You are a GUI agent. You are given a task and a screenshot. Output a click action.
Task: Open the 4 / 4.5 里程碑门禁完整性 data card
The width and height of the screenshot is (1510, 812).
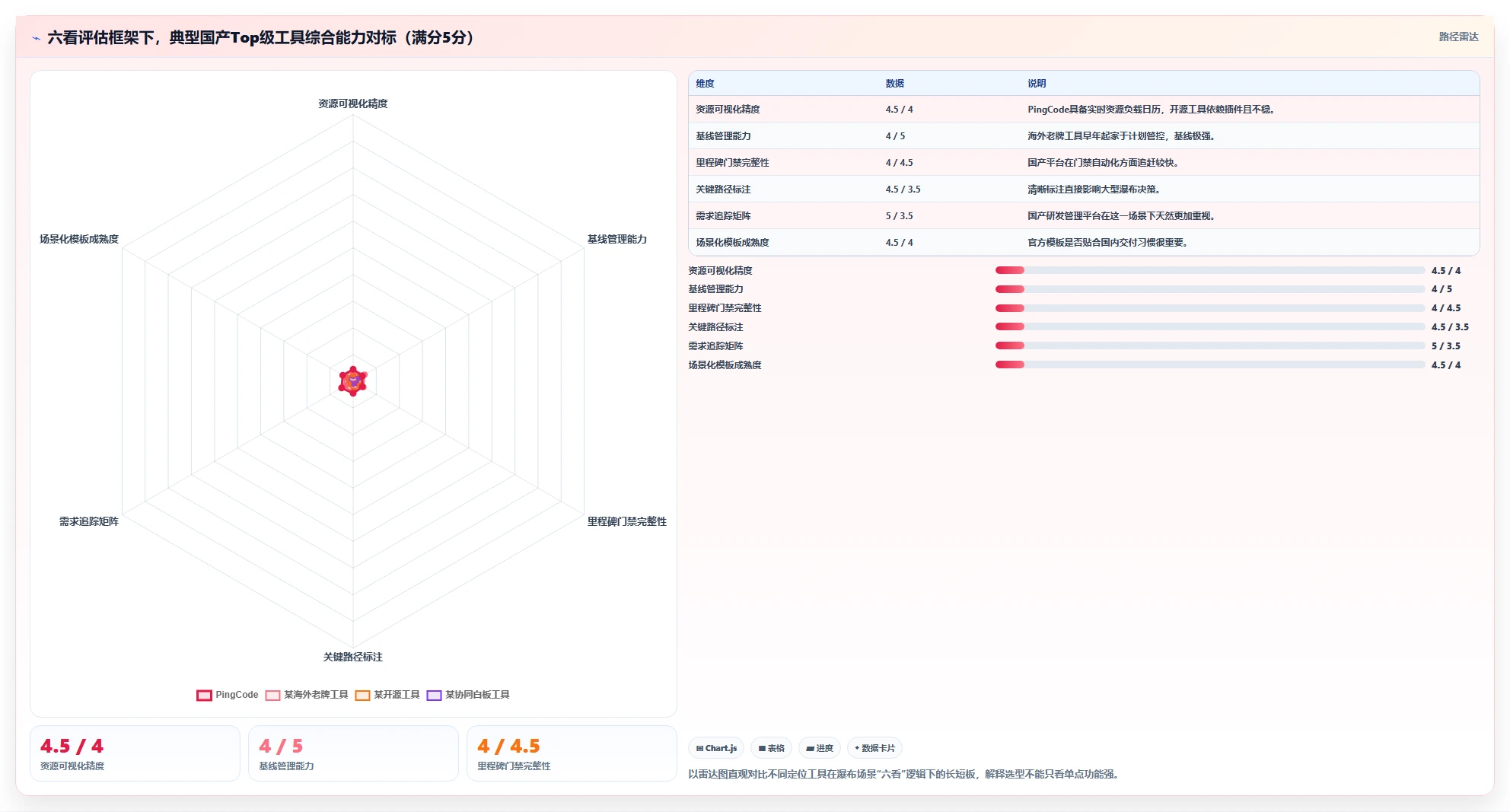pos(572,753)
